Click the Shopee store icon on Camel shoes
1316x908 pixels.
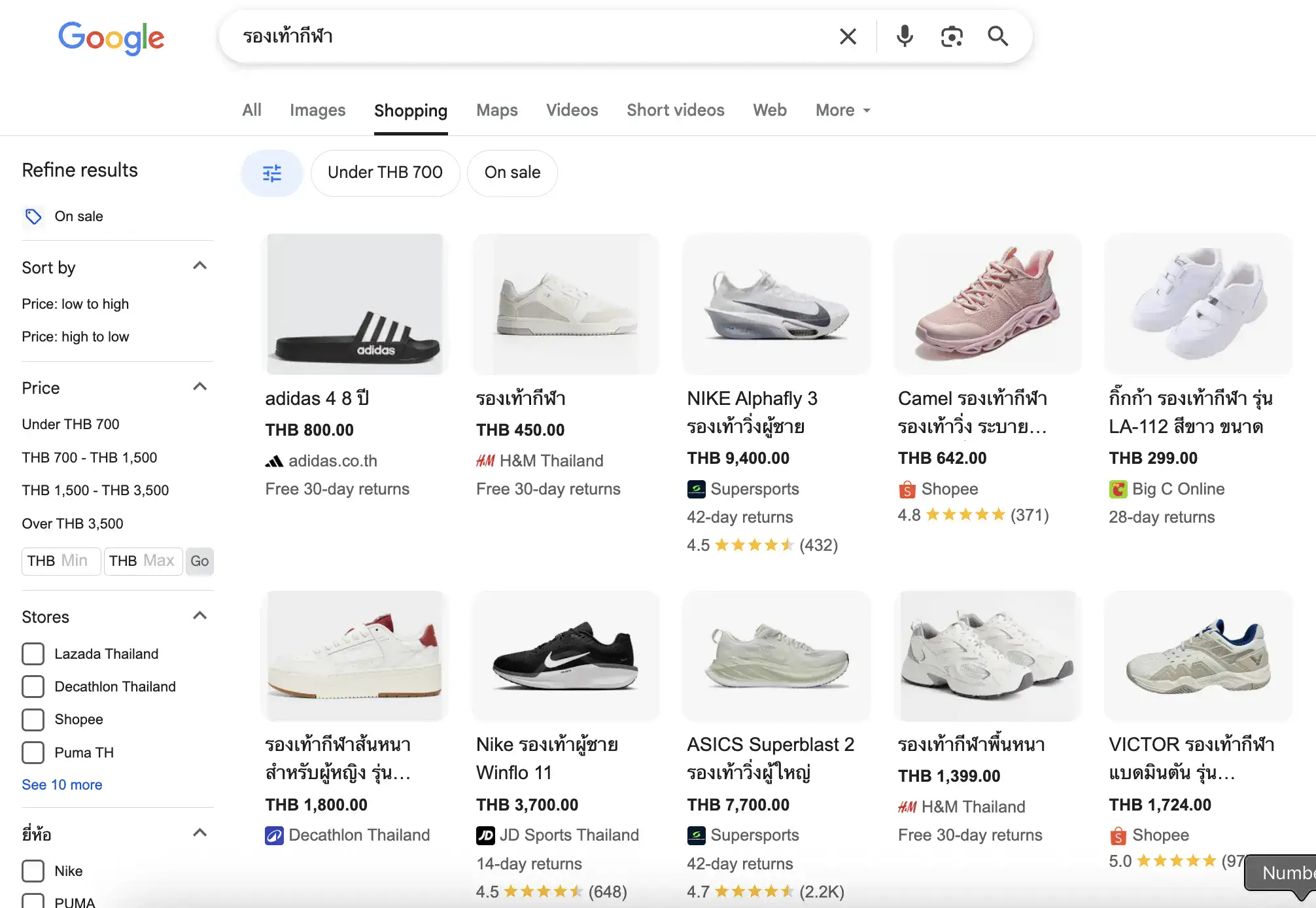point(906,489)
